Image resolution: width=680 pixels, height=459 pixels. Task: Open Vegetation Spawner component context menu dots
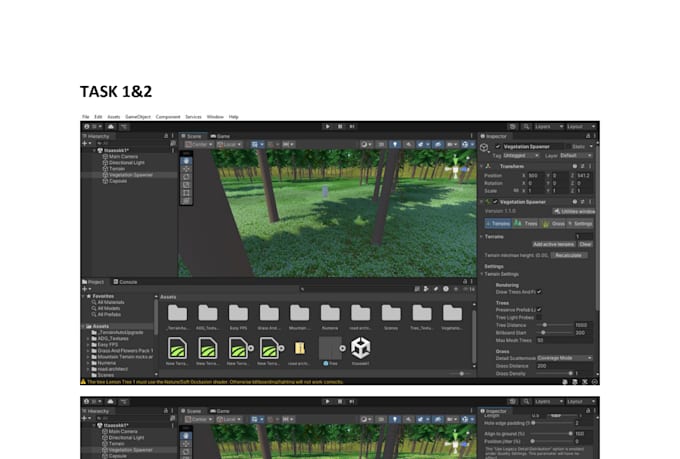pos(590,202)
